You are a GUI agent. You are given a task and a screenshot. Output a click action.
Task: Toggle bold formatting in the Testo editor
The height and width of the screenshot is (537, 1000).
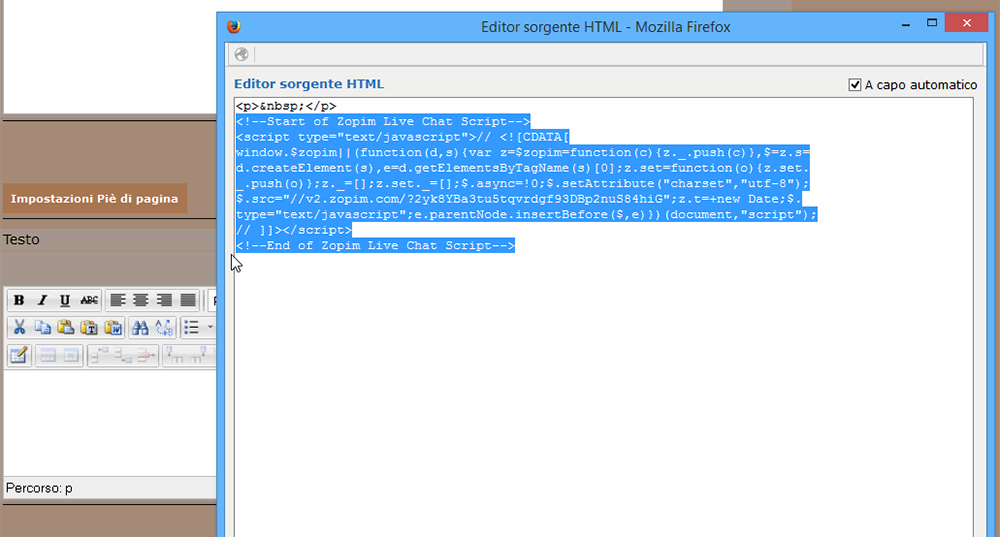tap(19, 300)
